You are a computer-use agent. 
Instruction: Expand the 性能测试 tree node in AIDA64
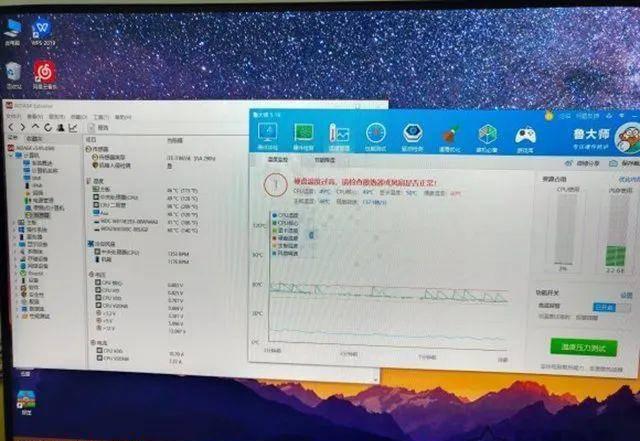coord(19,316)
